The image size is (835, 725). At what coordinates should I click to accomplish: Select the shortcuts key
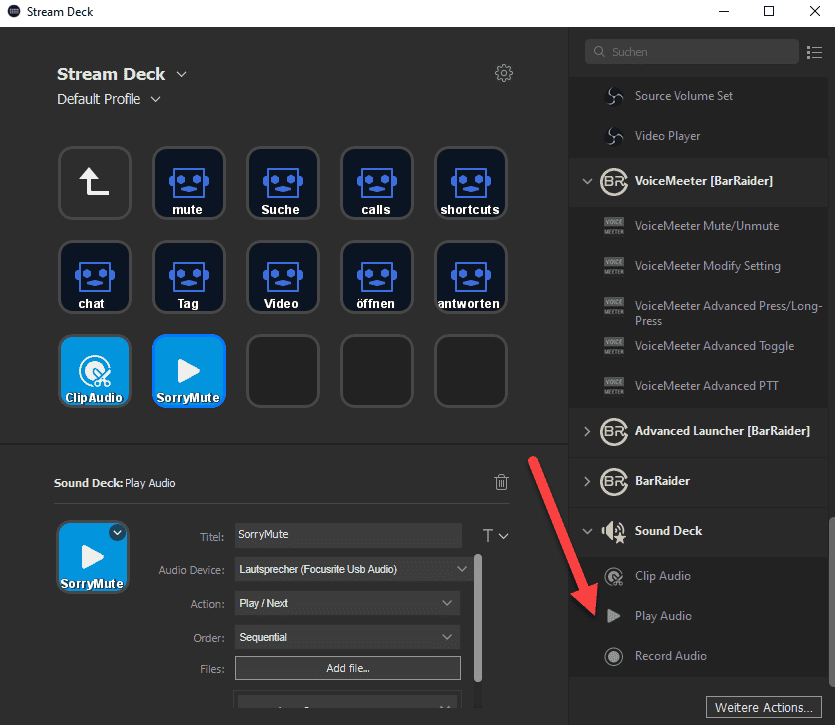click(471, 183)
